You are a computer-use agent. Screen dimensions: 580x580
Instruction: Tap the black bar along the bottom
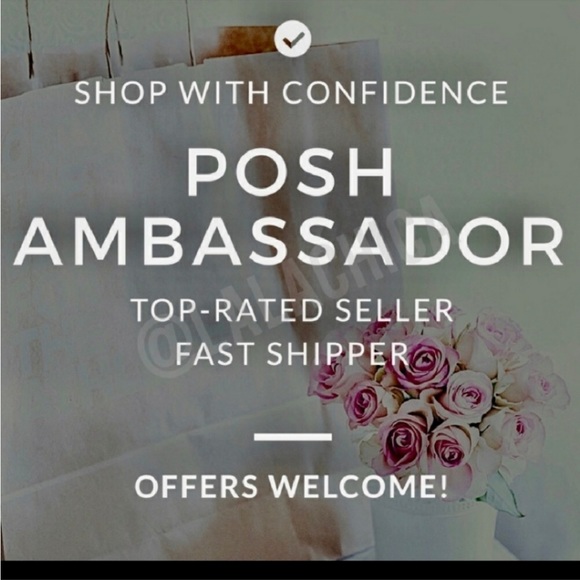290,570
